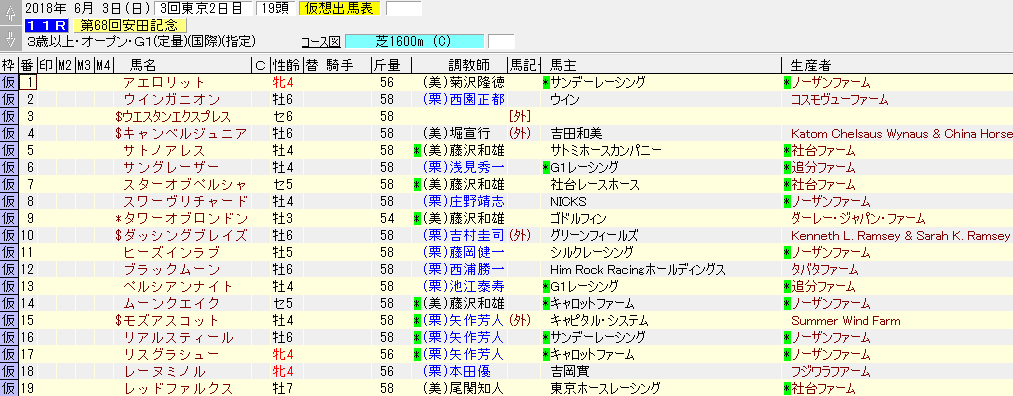This screenshot has height=396, width=1013.
Task: Click trainer (美)菊沢隆徳
Action: [x=463, y=83]
